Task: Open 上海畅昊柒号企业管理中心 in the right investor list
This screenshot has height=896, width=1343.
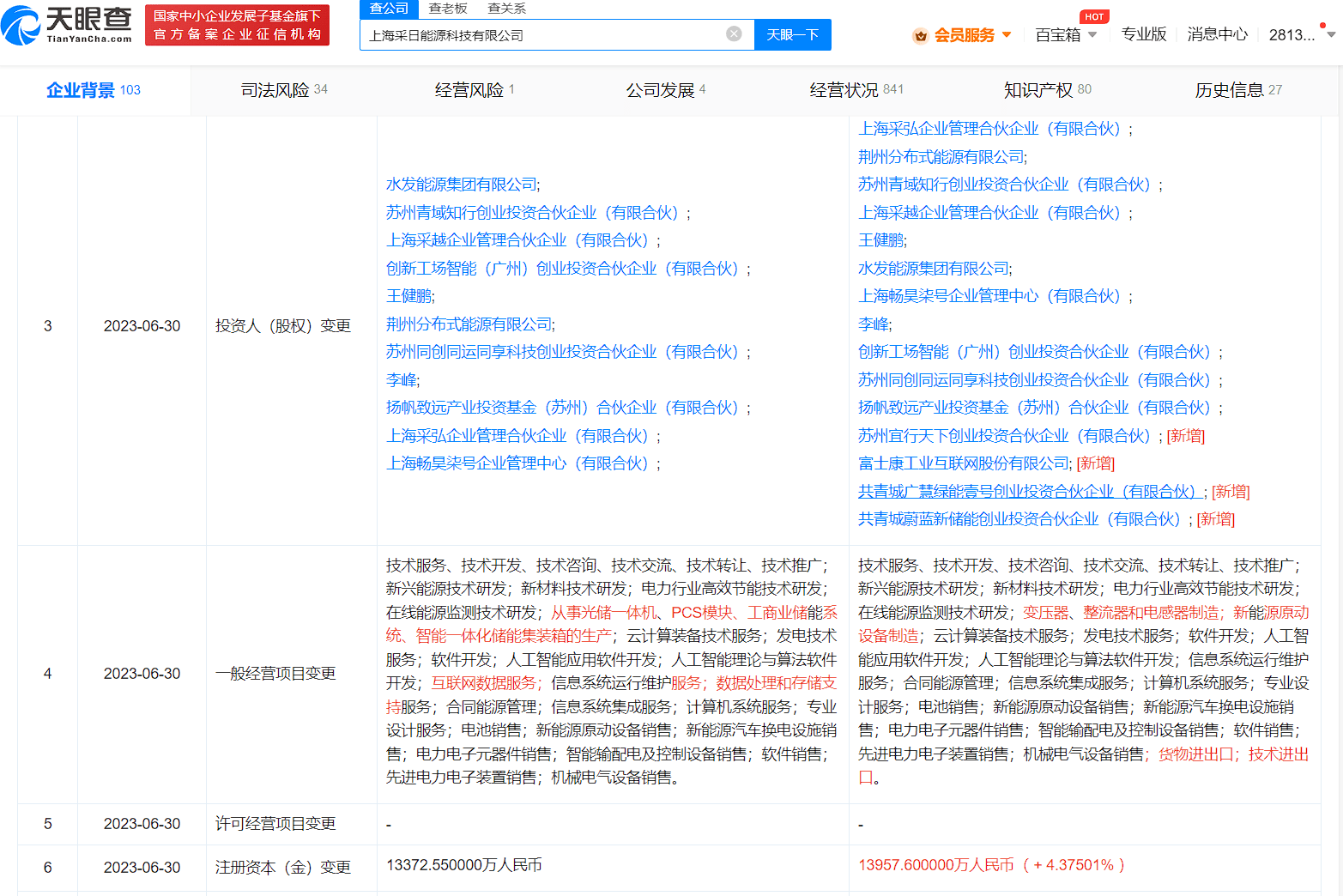Action: [991, 296]
